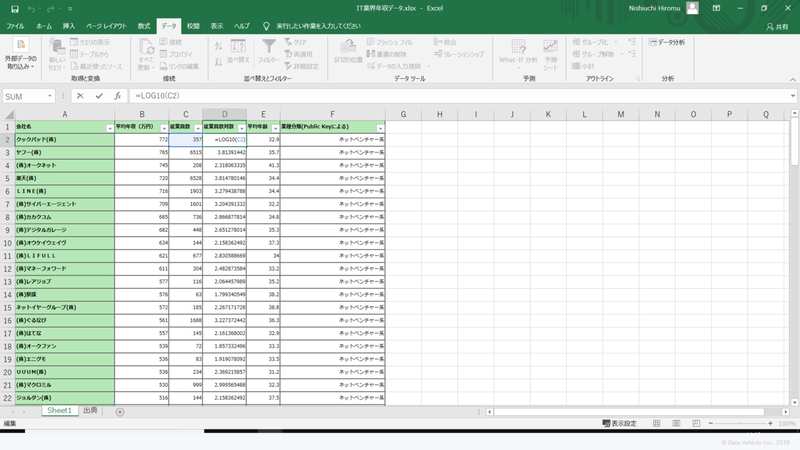Click the tell-me search box 実行したい作業
800x450 pixels.
click(x=318, y=26)
